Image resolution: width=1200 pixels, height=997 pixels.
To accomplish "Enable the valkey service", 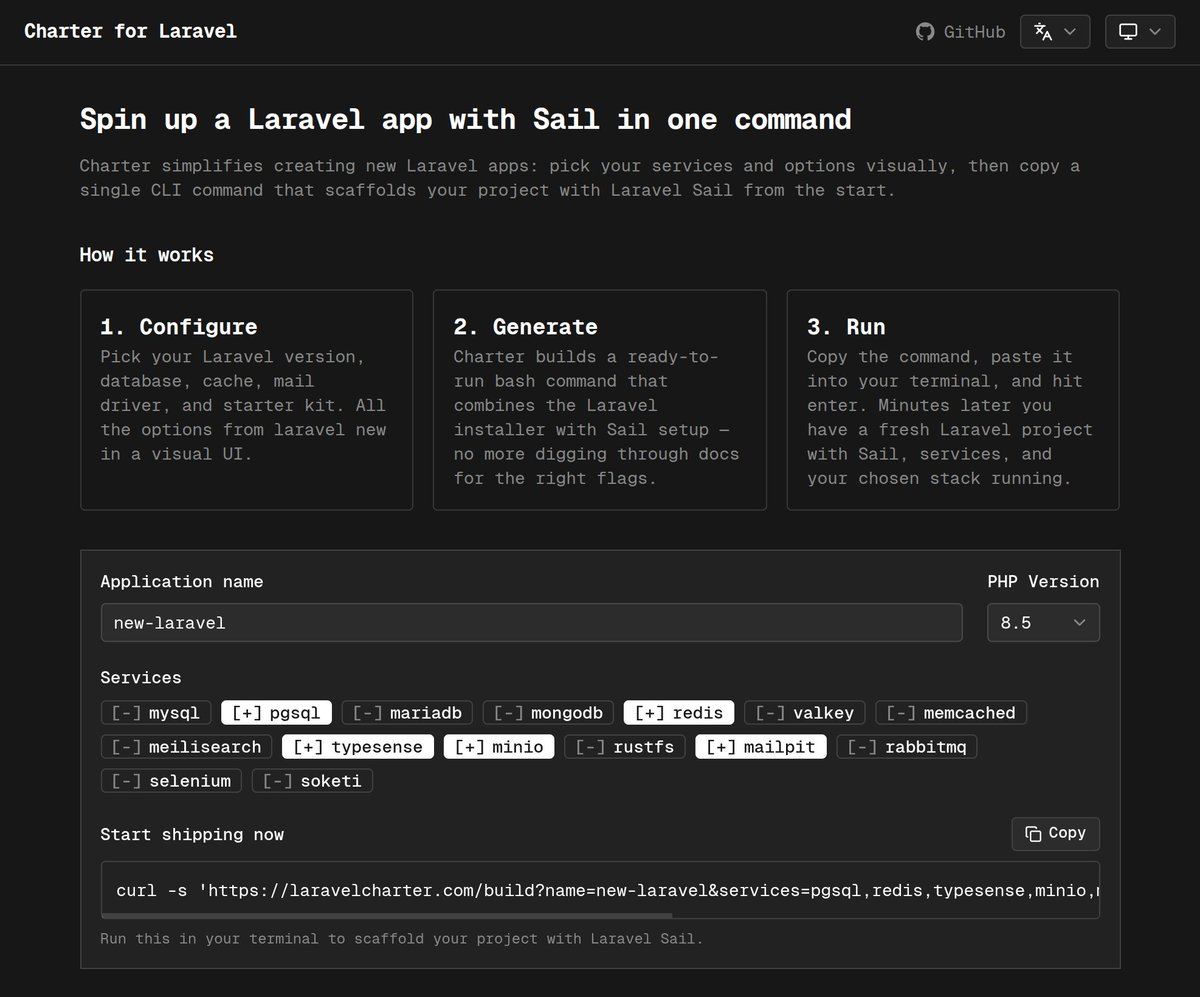I will point(805,713).
